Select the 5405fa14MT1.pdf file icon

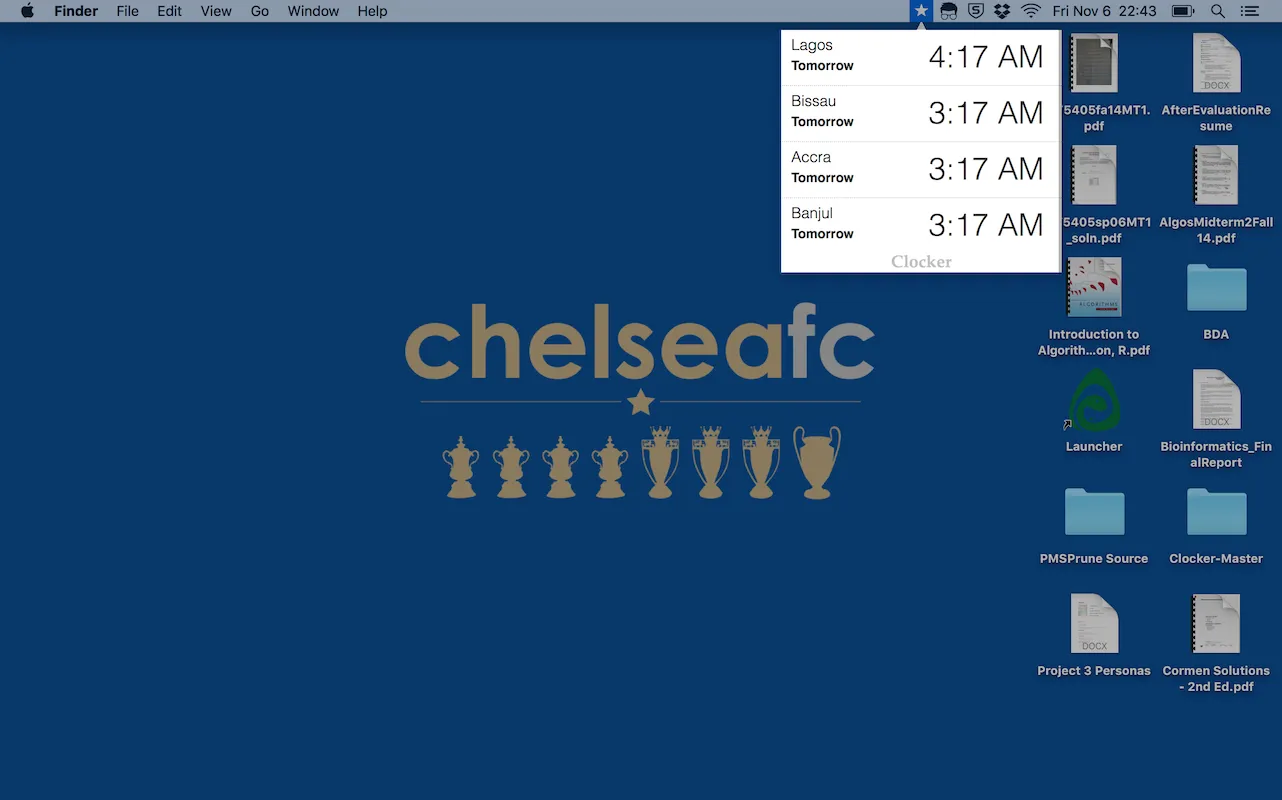[x=1094, y=63]
